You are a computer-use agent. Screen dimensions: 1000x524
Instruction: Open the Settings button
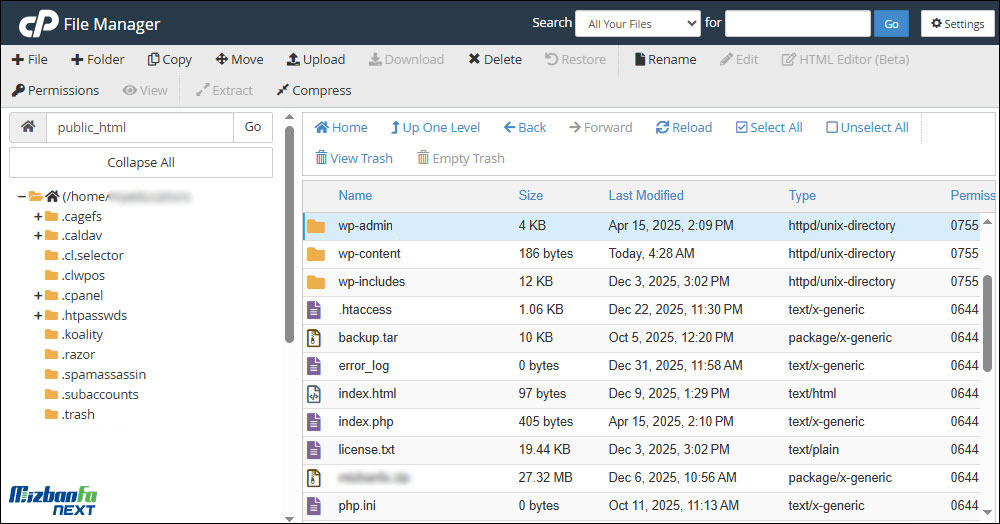pos(957,23)
